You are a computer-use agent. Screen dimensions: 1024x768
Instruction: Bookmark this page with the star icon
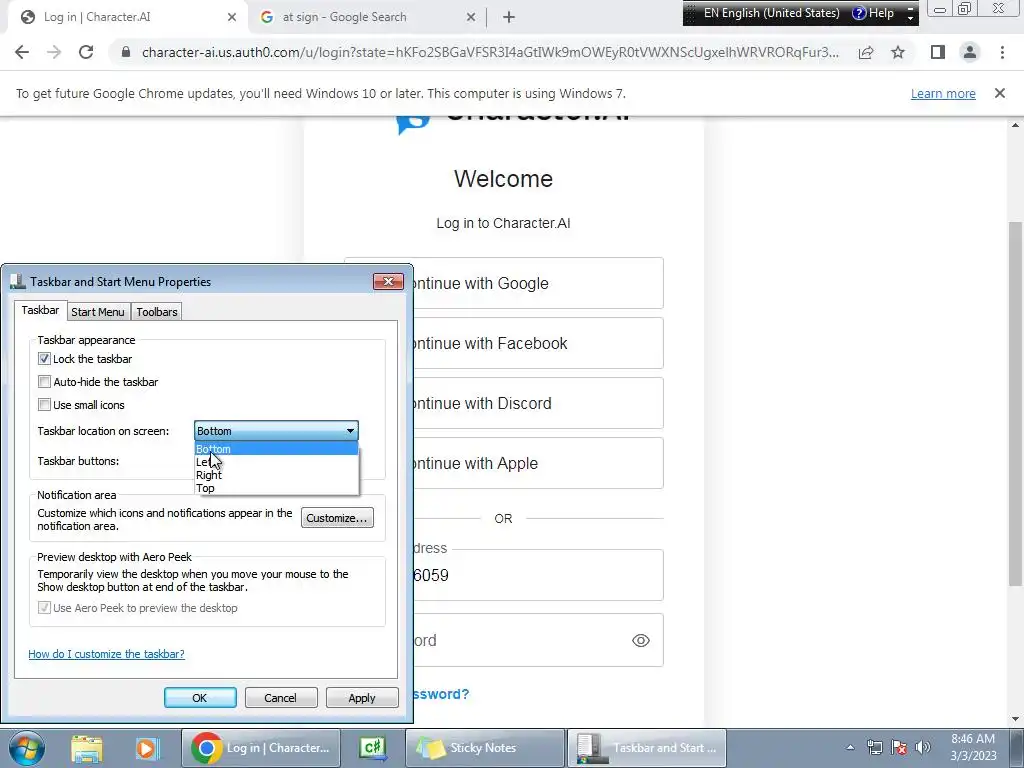(898, 52)
